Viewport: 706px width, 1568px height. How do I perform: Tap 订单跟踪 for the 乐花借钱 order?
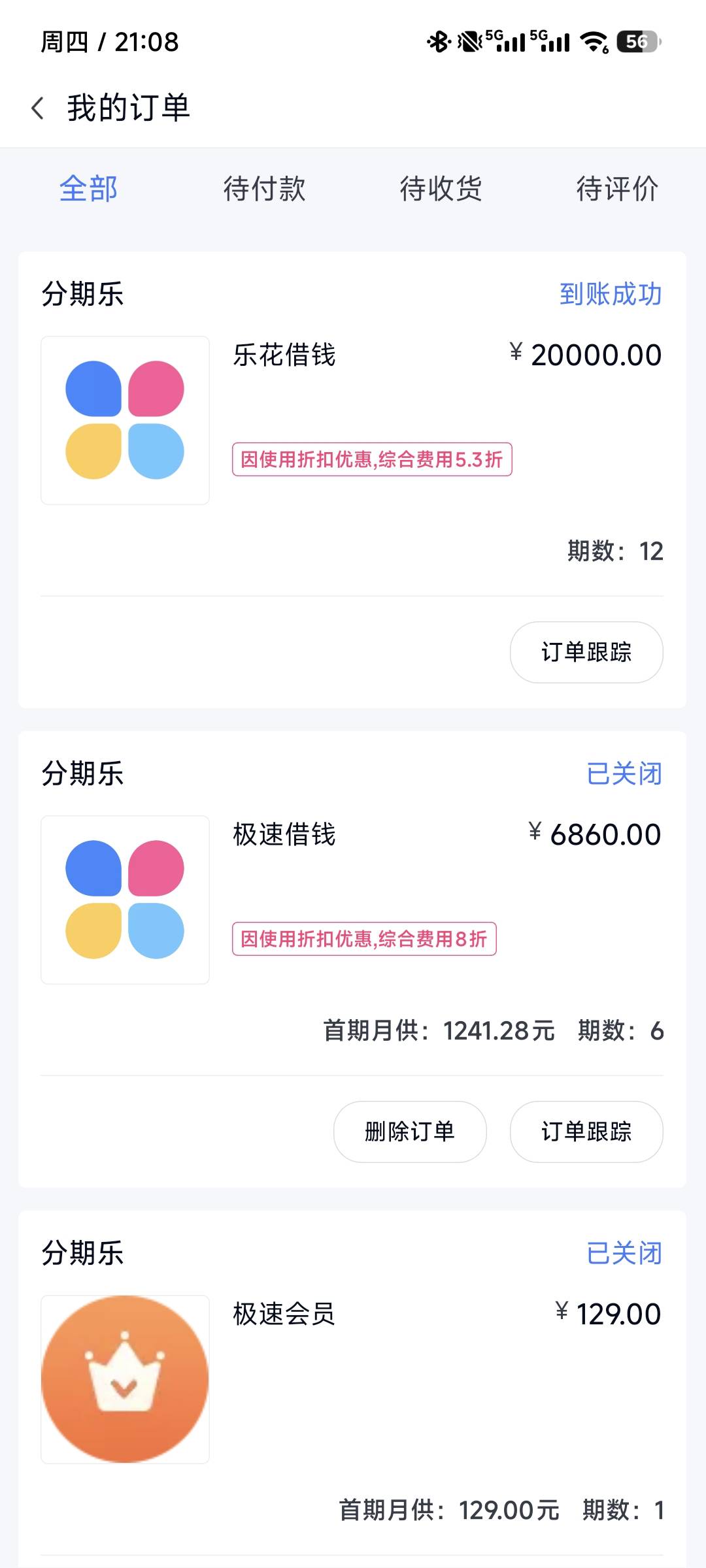pos(586,652)
